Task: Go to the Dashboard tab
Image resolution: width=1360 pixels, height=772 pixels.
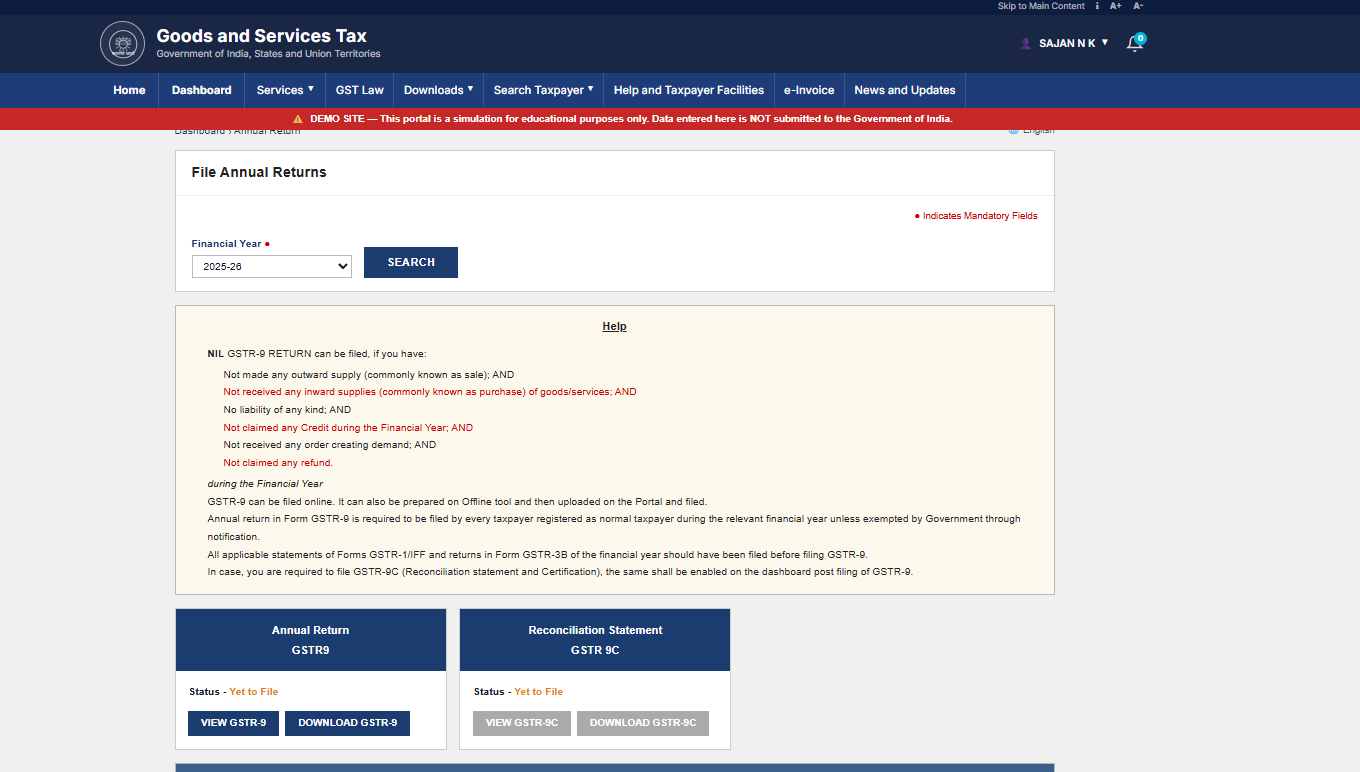Action: (201, 90)
